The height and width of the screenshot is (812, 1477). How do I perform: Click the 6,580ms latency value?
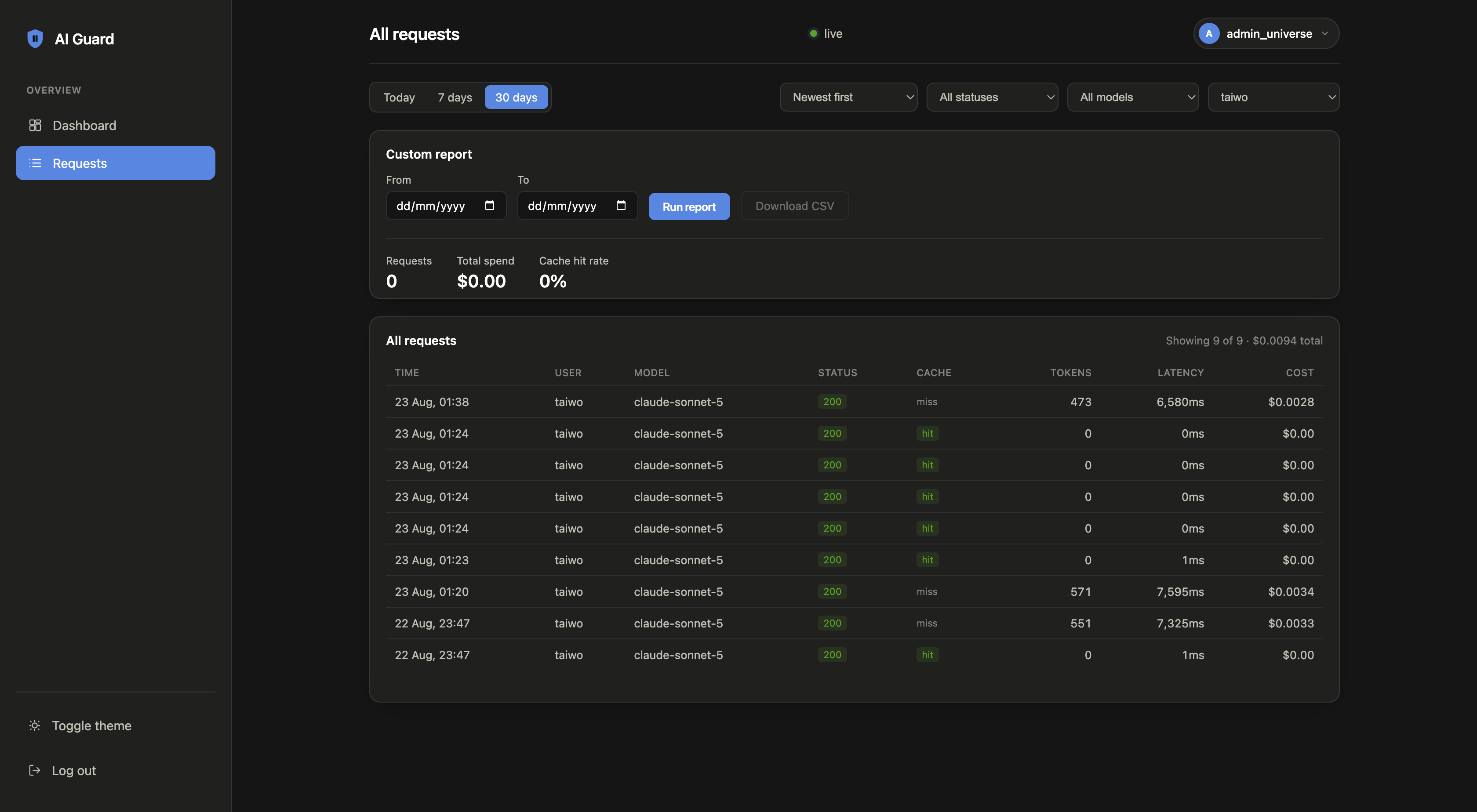point(1180,402)
